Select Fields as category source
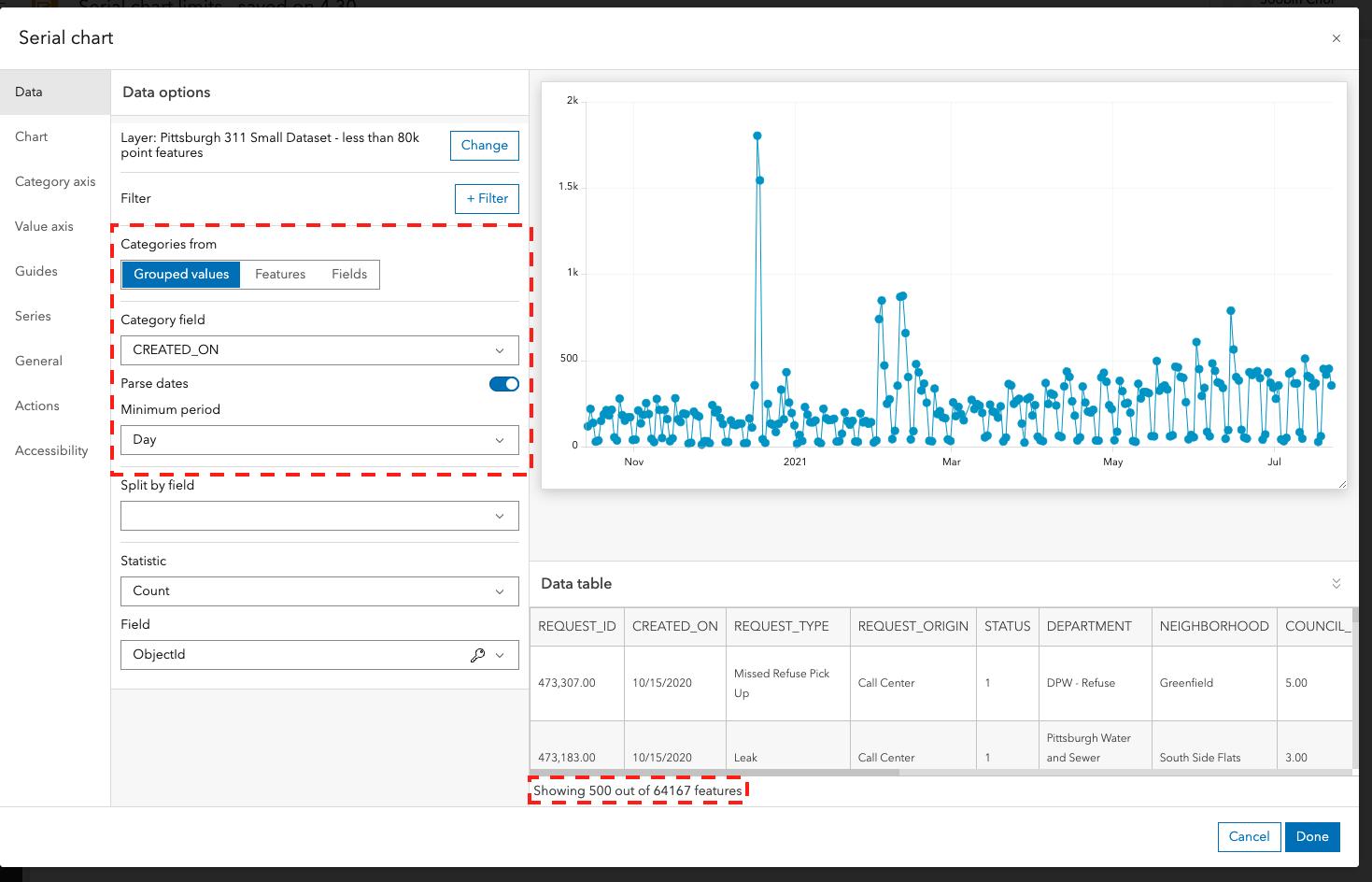The height and width of the screenshot is (882, 1372). pos(348,274)
